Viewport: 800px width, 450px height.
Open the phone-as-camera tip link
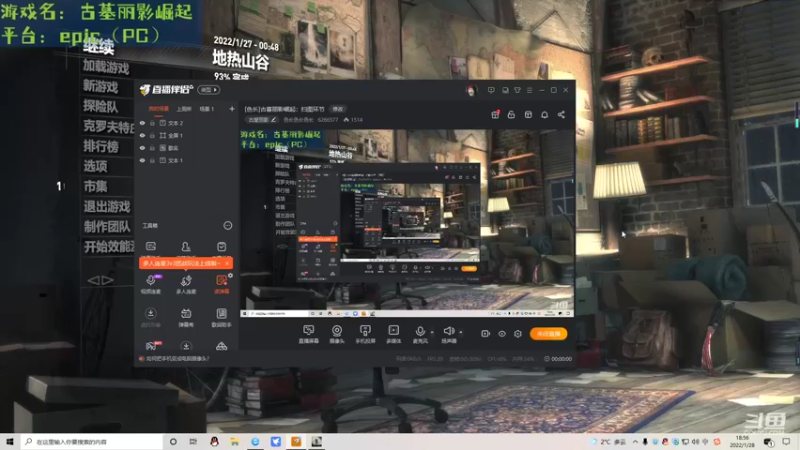click(178, 359)
